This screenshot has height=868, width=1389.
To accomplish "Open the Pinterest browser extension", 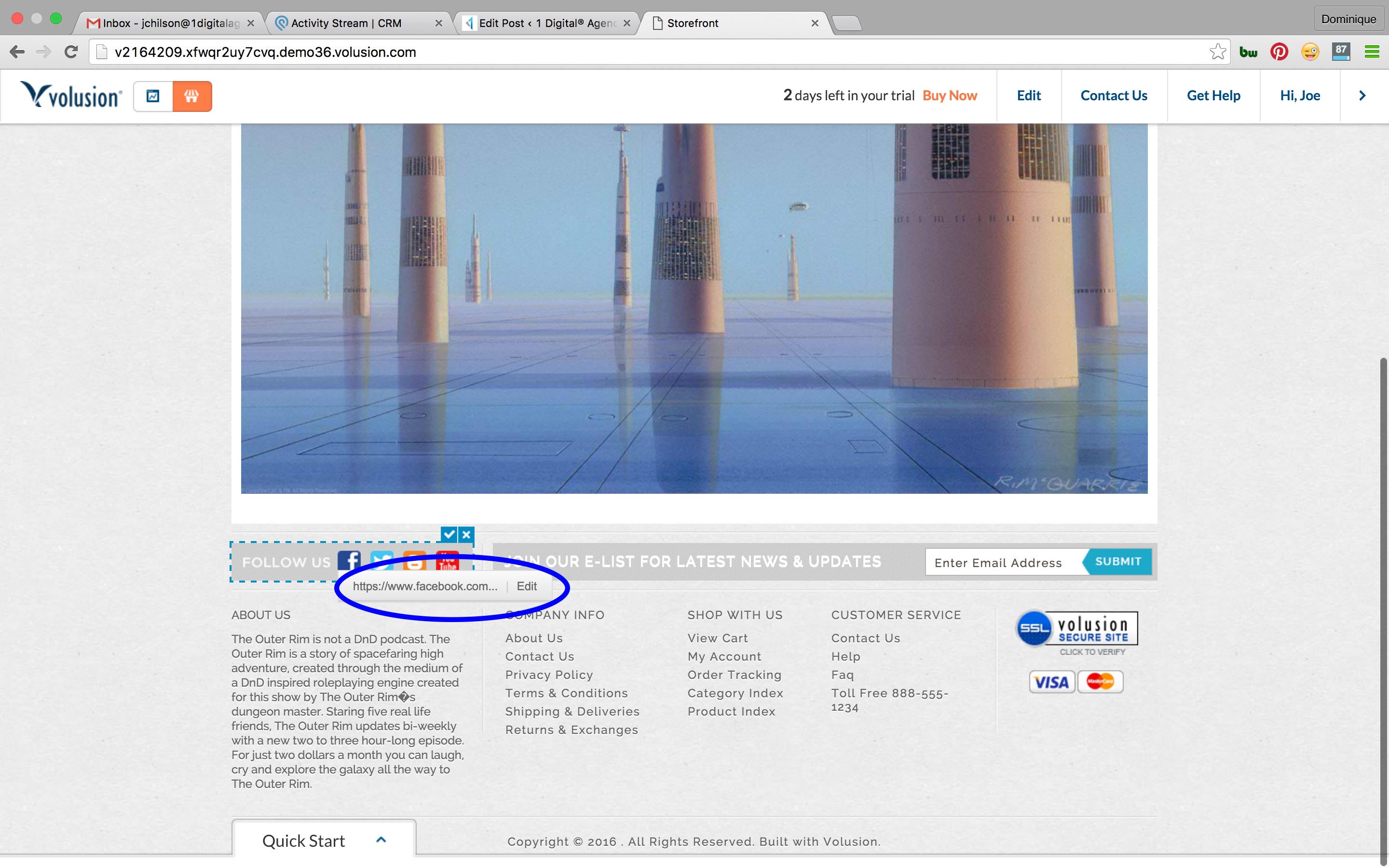I will (1279, 52).
